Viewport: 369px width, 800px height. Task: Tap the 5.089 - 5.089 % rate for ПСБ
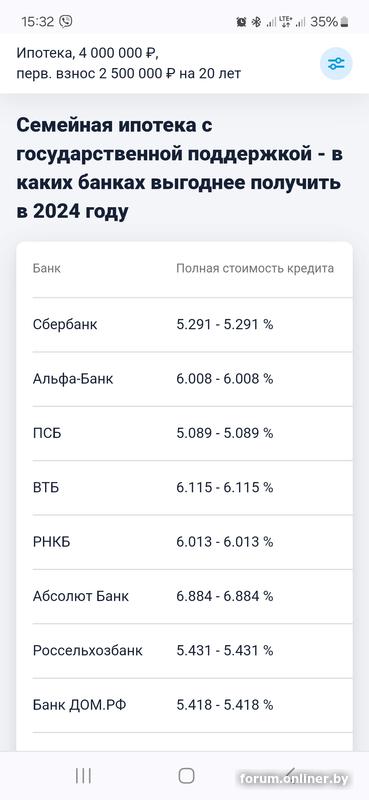pos(225,434)
